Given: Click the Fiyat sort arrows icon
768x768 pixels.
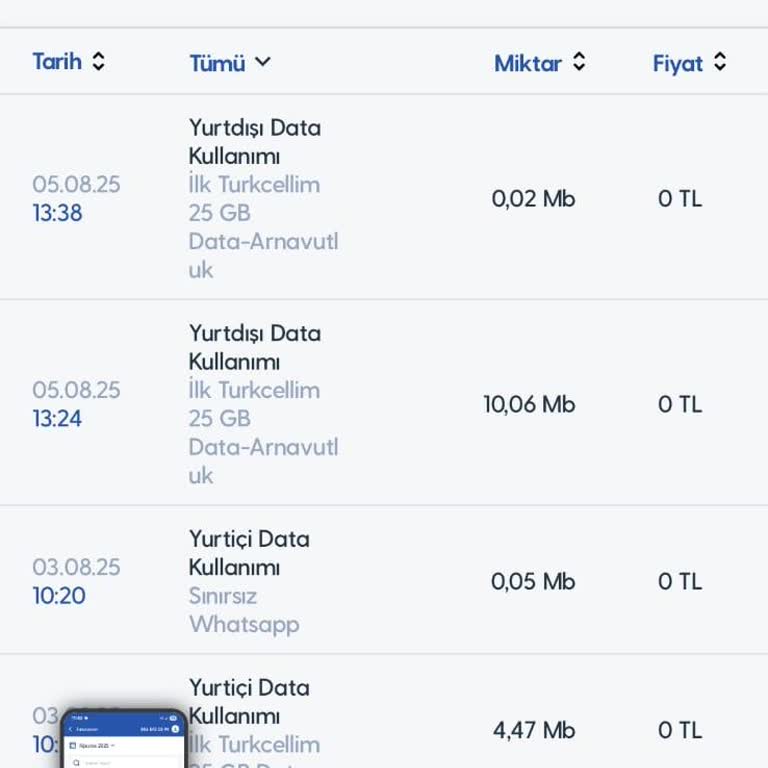Looking at the screenshot, I should [720, 62].
